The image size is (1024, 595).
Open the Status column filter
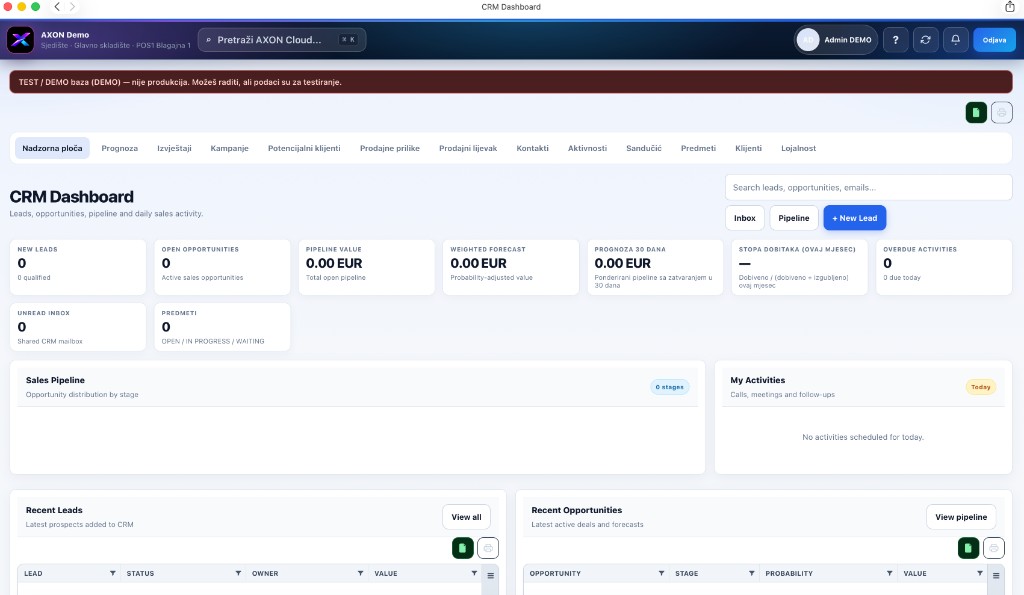tap(238, 573)
